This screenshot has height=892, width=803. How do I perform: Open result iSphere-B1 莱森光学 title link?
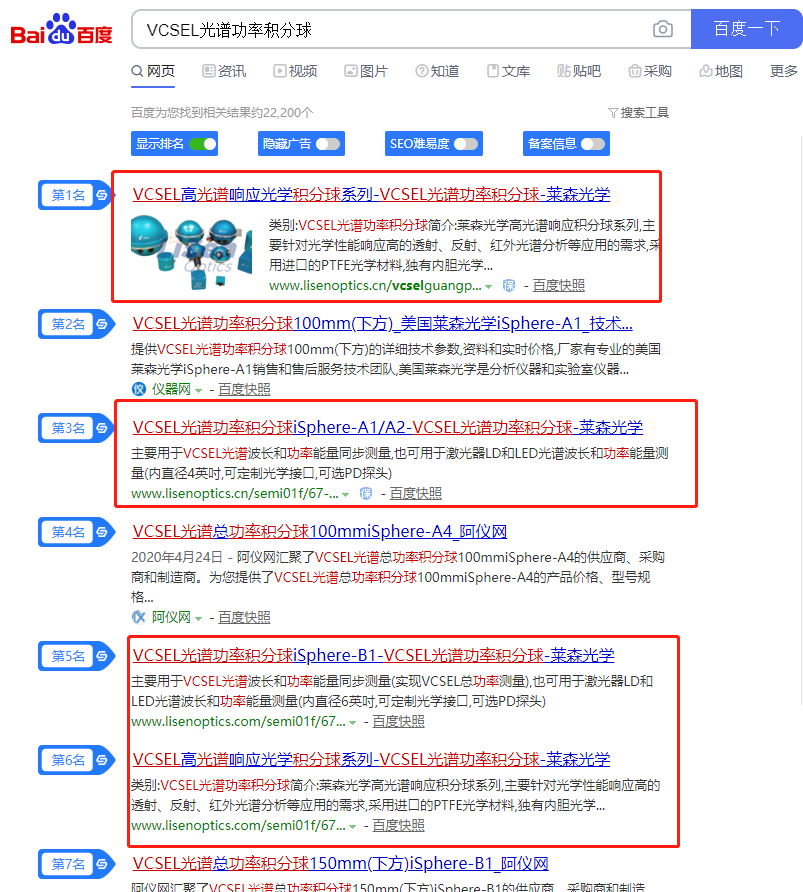(x=374, y=655)
